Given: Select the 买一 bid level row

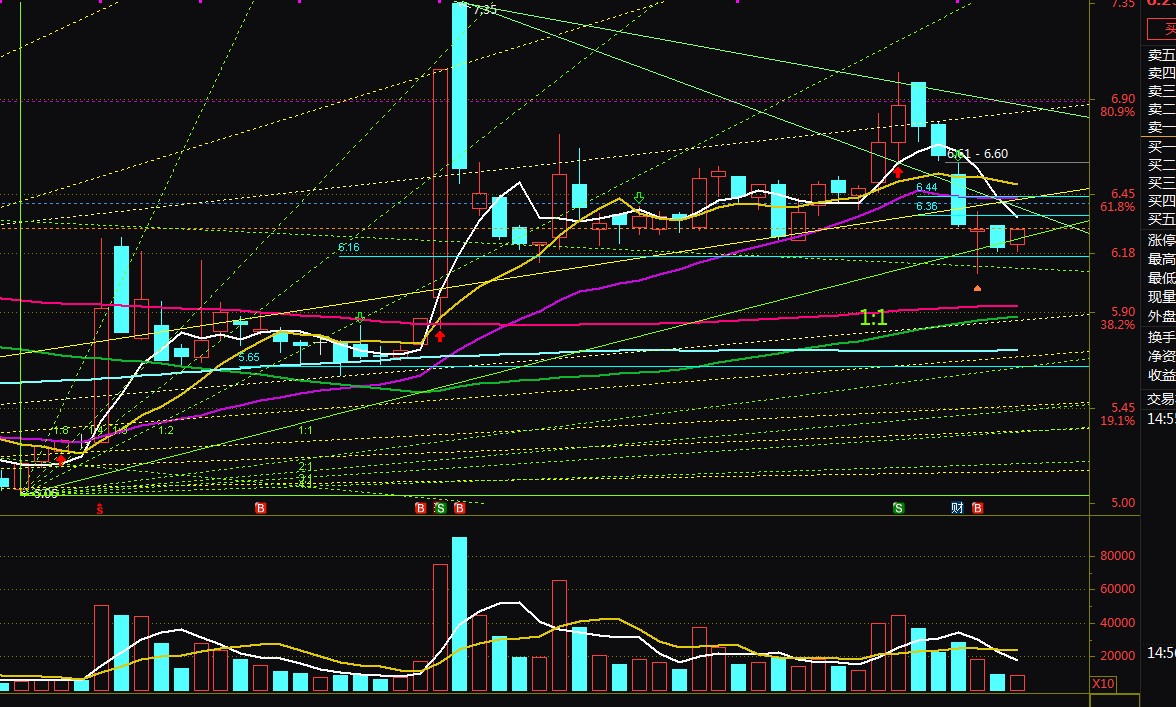Looking at the screenshot, I should (1161, 146).
